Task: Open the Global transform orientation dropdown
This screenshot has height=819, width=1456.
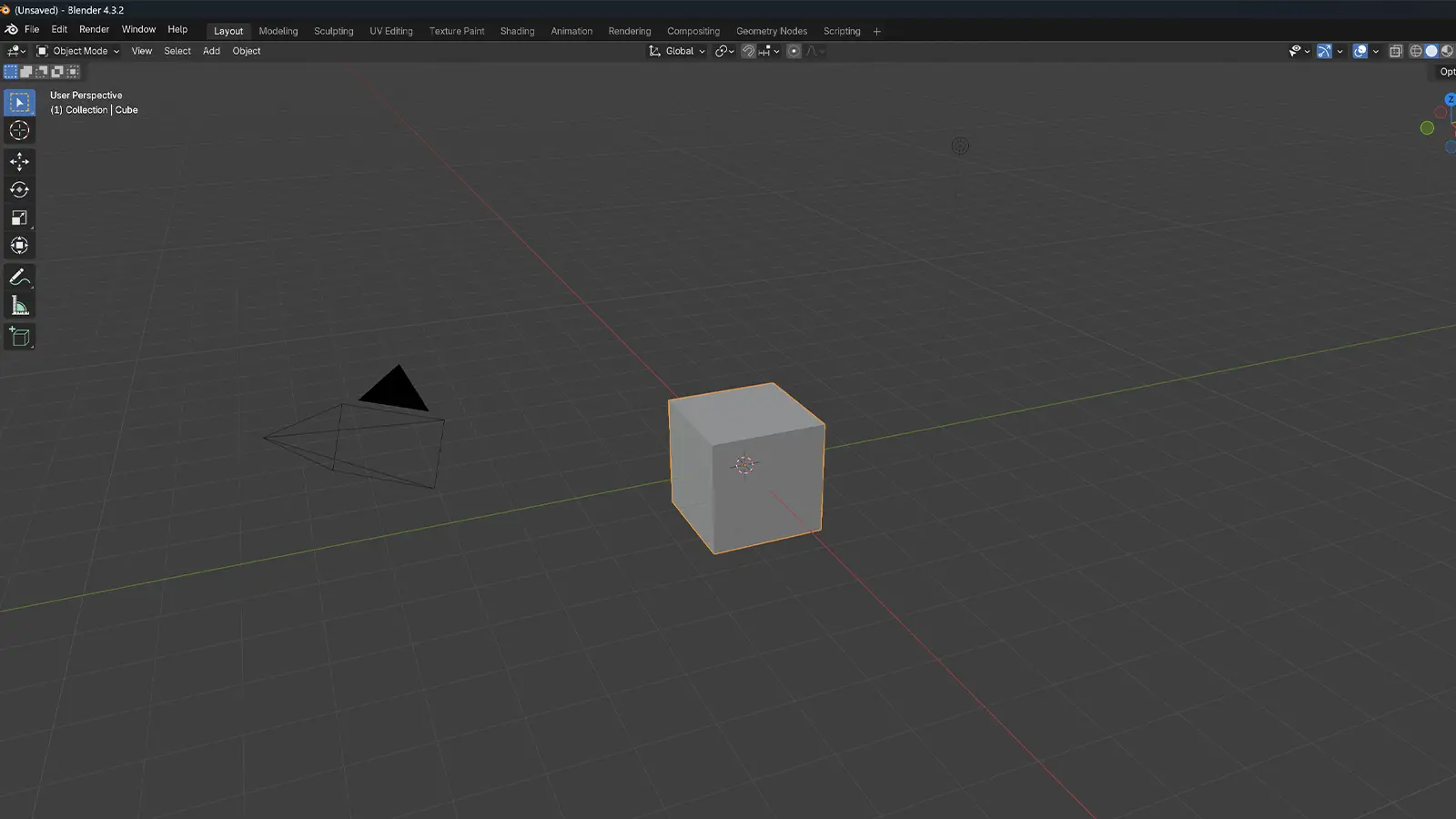Action: [678, 52]
